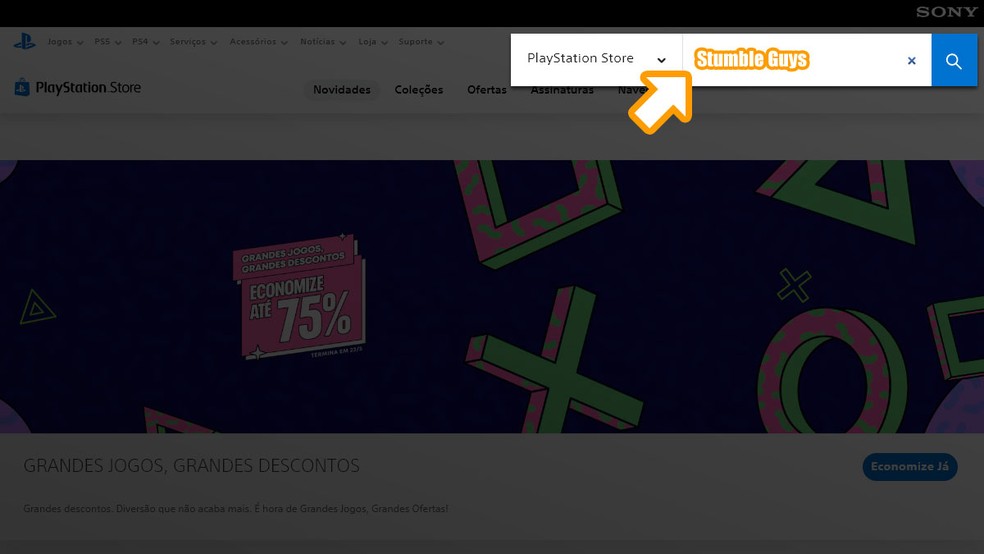984x554 pixels.
Task: Expand the PS4 menu
Action: click(x=146, y=42)
